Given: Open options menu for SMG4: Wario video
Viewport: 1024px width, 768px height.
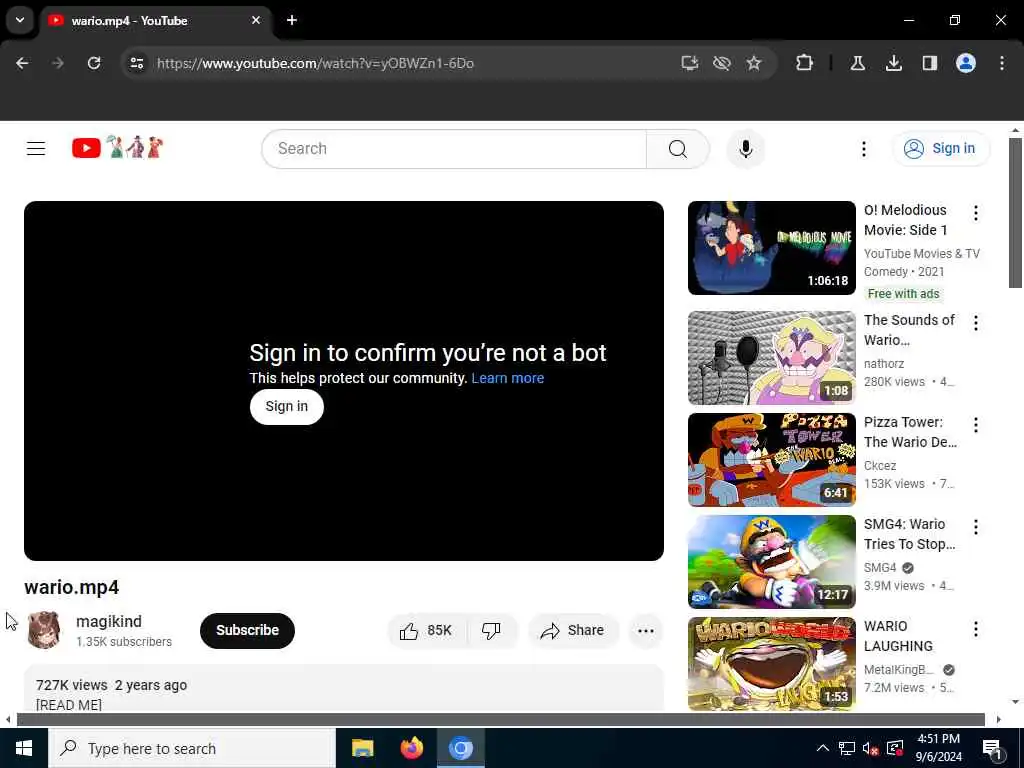Looking at the screenshot, I should click(x=976, y=527).
